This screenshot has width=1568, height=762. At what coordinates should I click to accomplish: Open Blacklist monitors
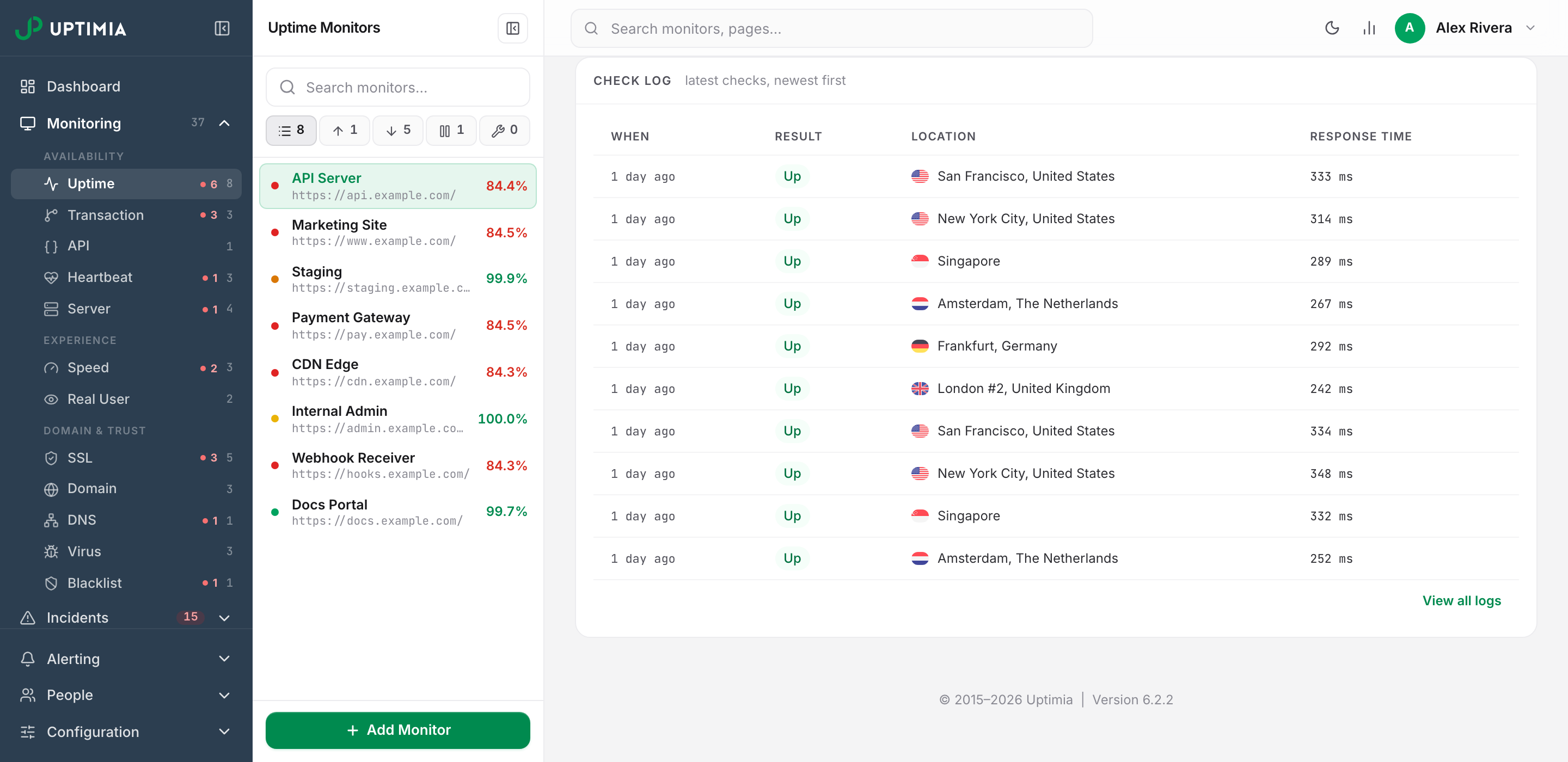tap(126, 583)
